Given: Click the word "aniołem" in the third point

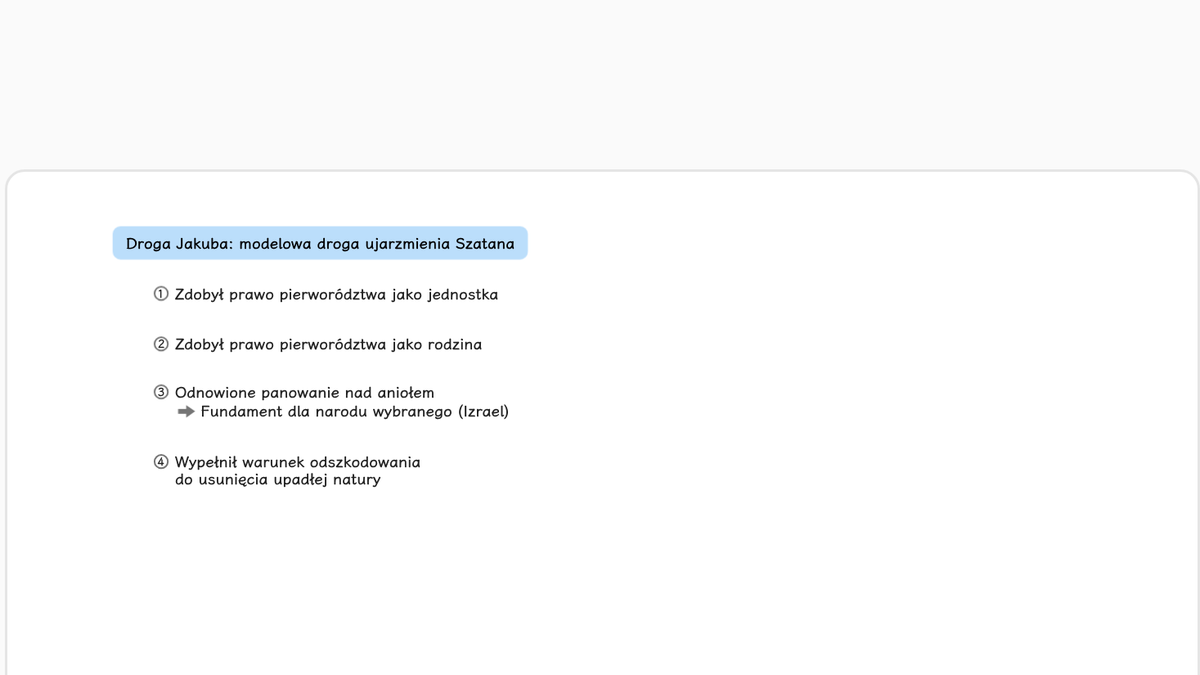Looking at the screenshot, I should [406, 393].
